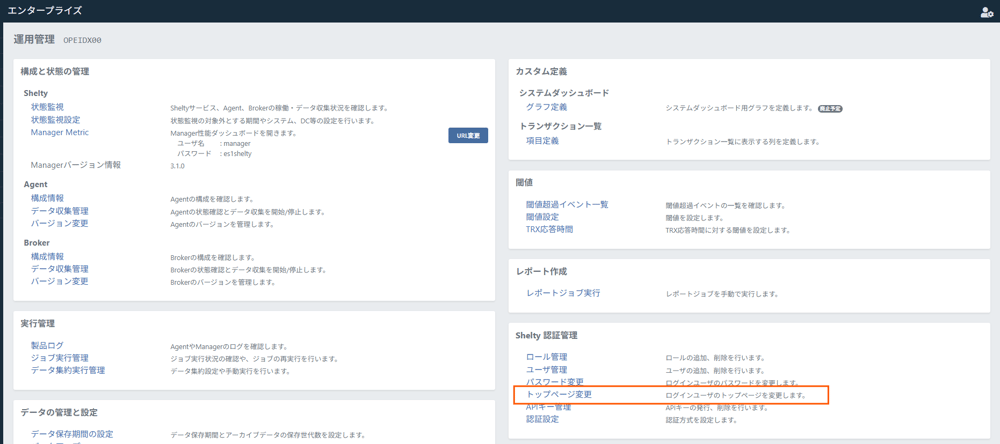Open データ収集管理 under the Broker section

[59, 269]
